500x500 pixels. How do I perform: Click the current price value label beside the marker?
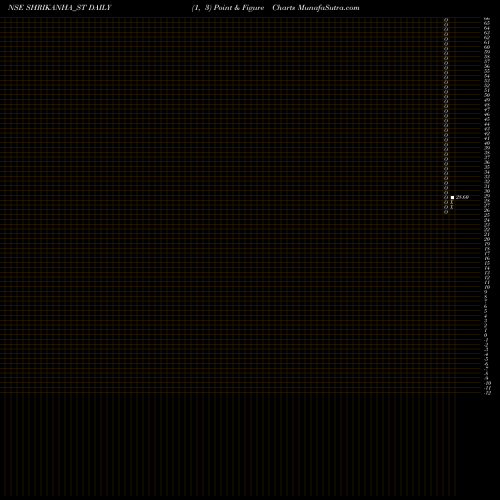pyautogui.click(x=462, y=197)
